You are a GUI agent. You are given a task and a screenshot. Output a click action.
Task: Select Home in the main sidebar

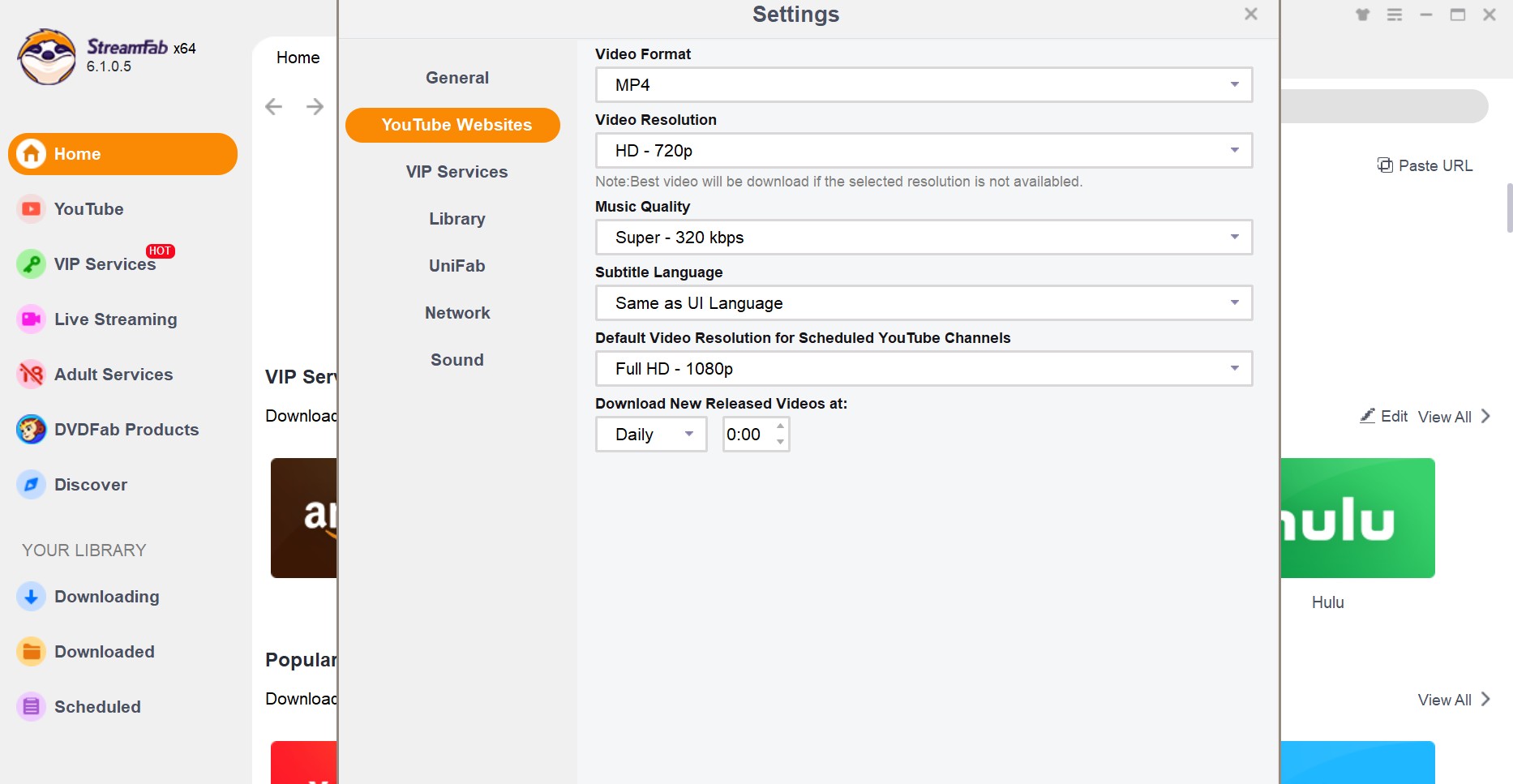[x=122, y=154]
